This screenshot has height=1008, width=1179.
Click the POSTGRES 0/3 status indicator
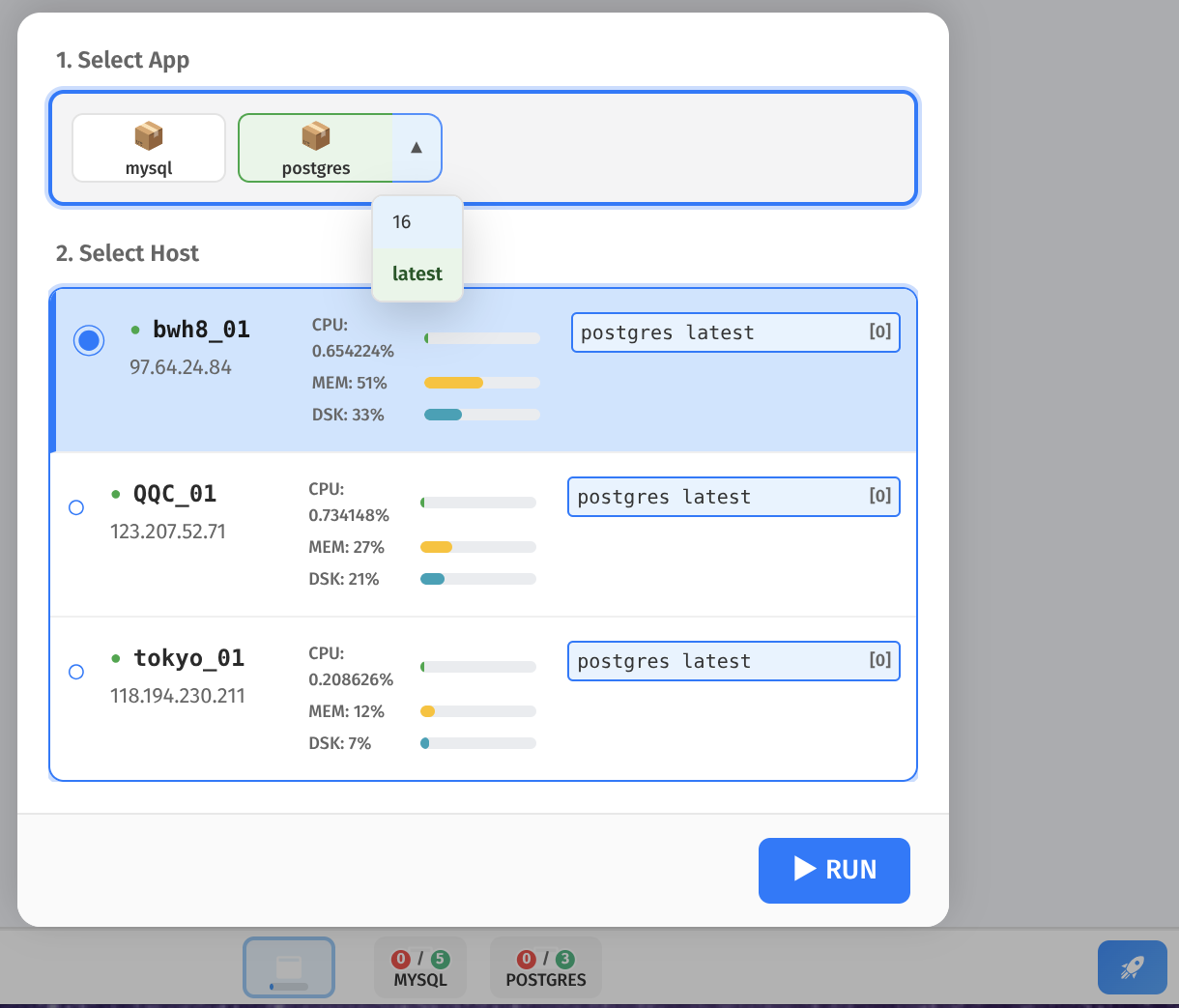[x=545, y=967]
